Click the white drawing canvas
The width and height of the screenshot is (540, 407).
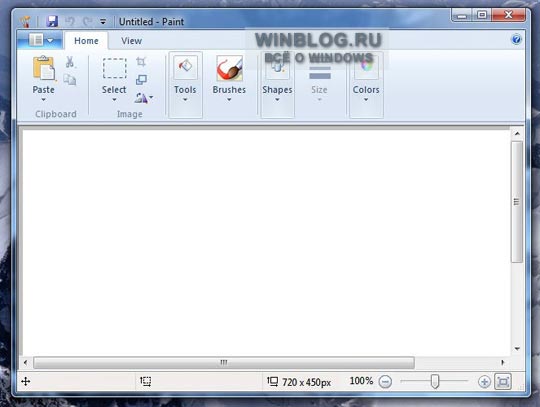[266, 242]
